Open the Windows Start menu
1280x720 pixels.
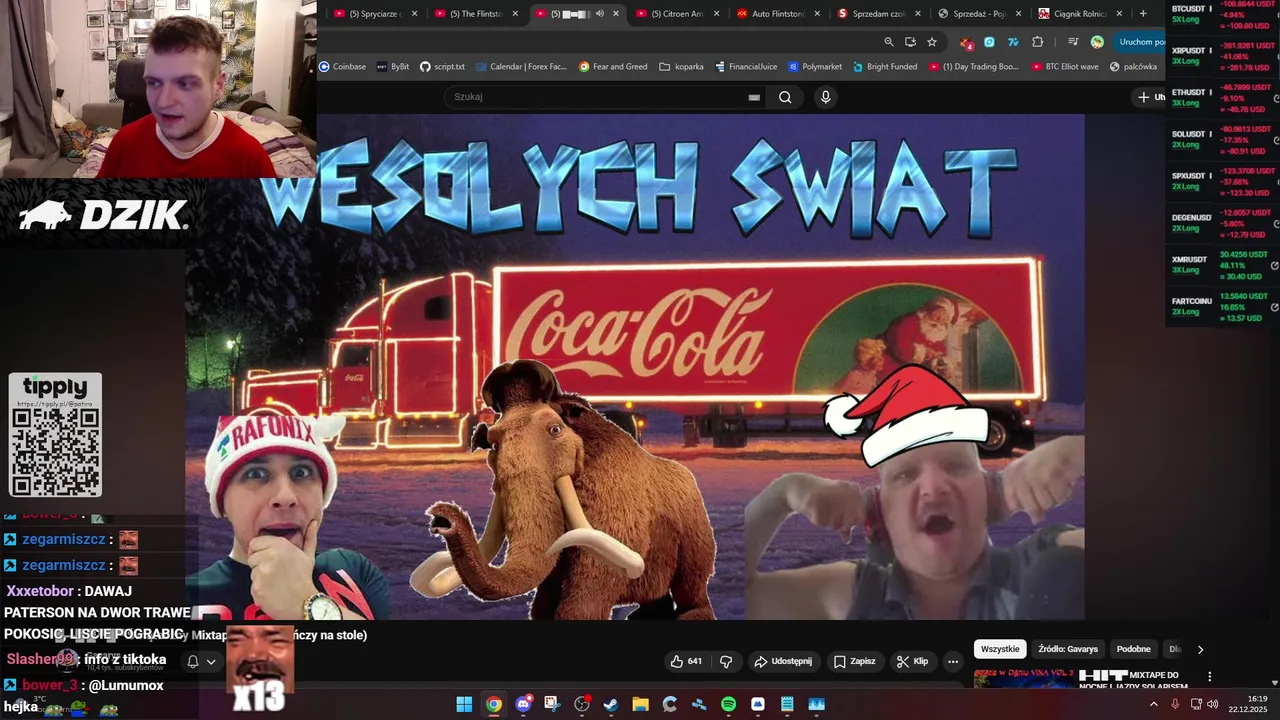[x=464, y=704]
